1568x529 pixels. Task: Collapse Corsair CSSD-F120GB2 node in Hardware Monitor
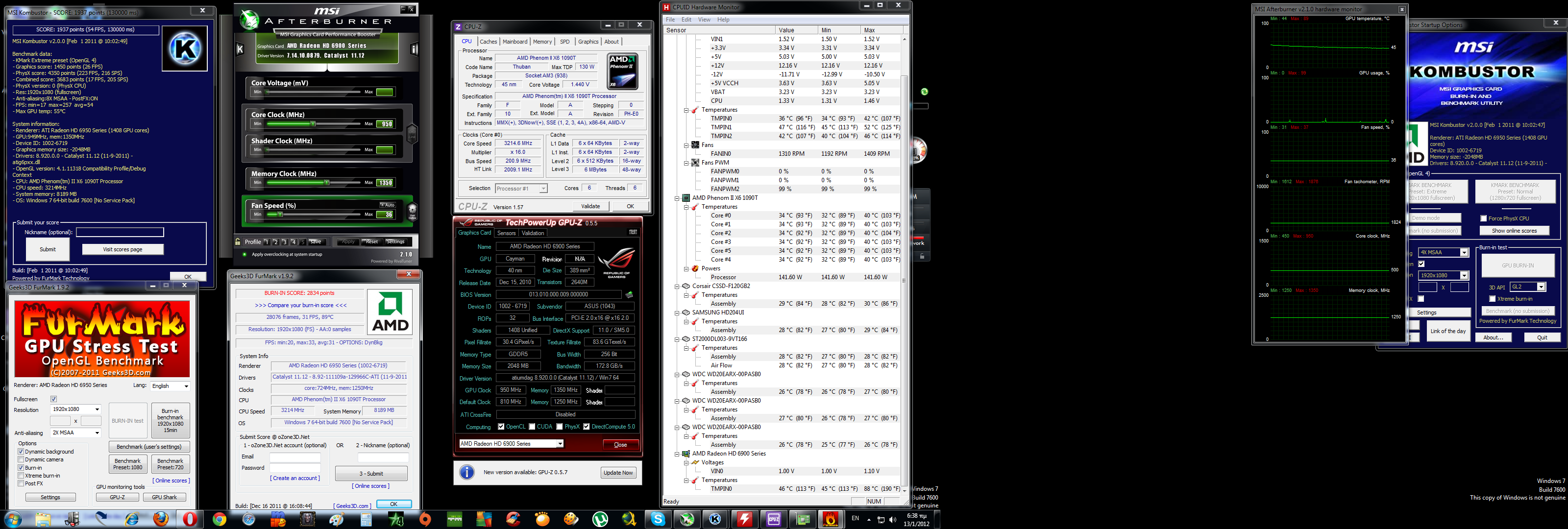click(677, 286)
